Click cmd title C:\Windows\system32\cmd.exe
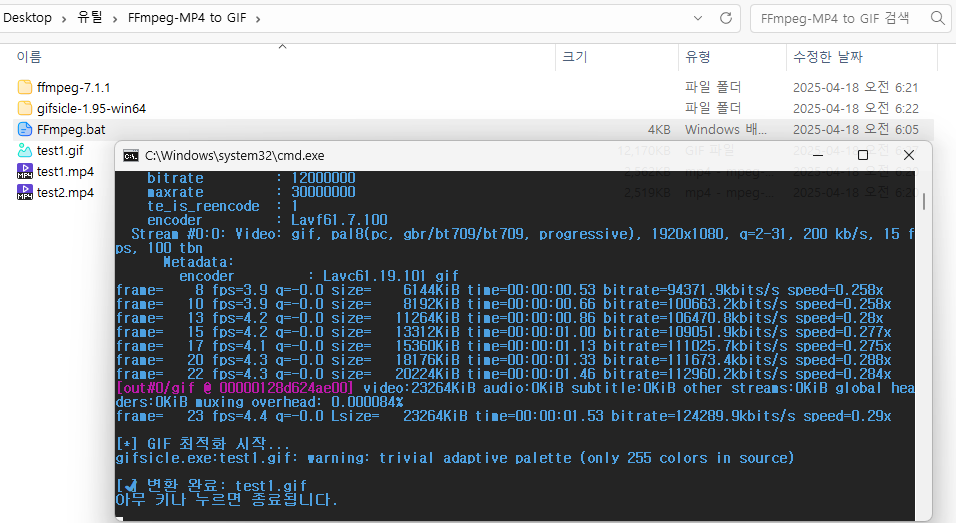 pyautogui.click(x=235, y=156)
